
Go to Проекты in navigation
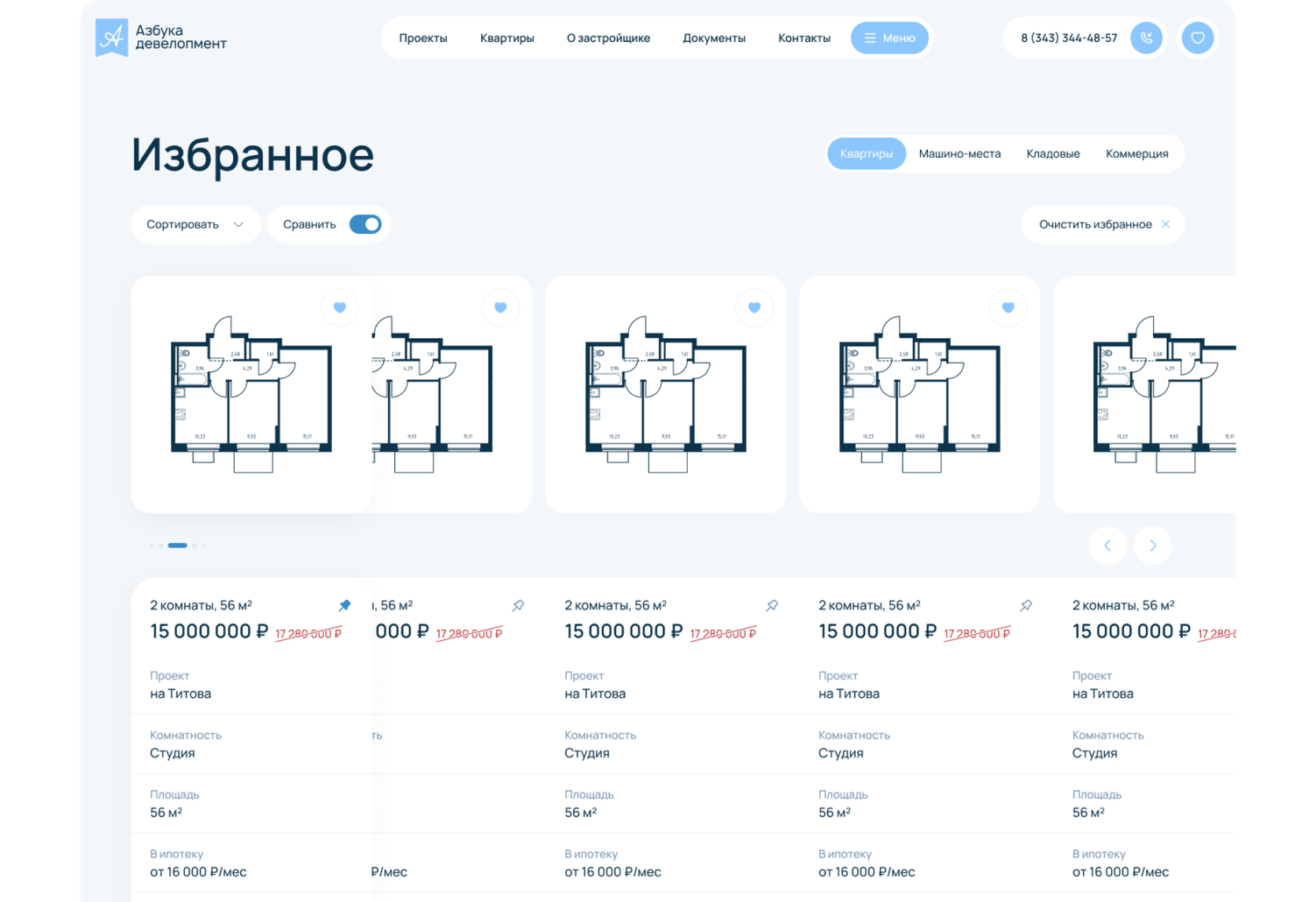point(423,38)
